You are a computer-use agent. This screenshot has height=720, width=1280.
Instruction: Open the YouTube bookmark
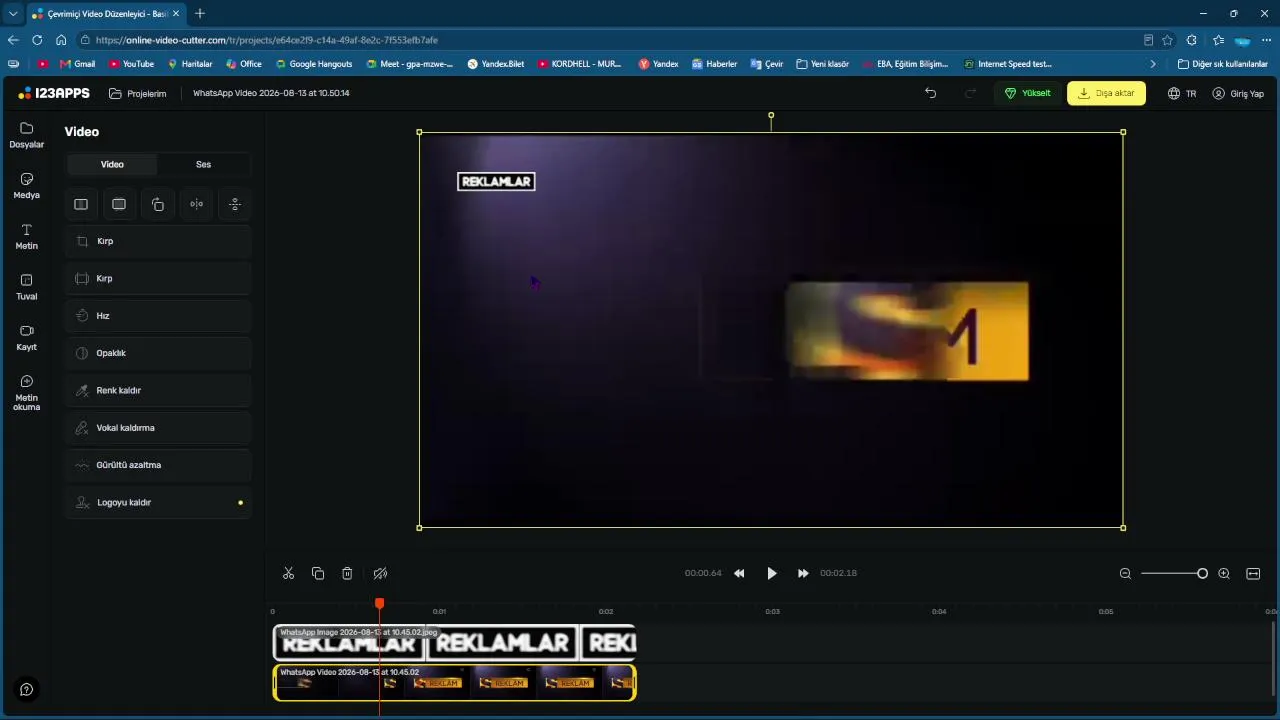click(131, 64)
